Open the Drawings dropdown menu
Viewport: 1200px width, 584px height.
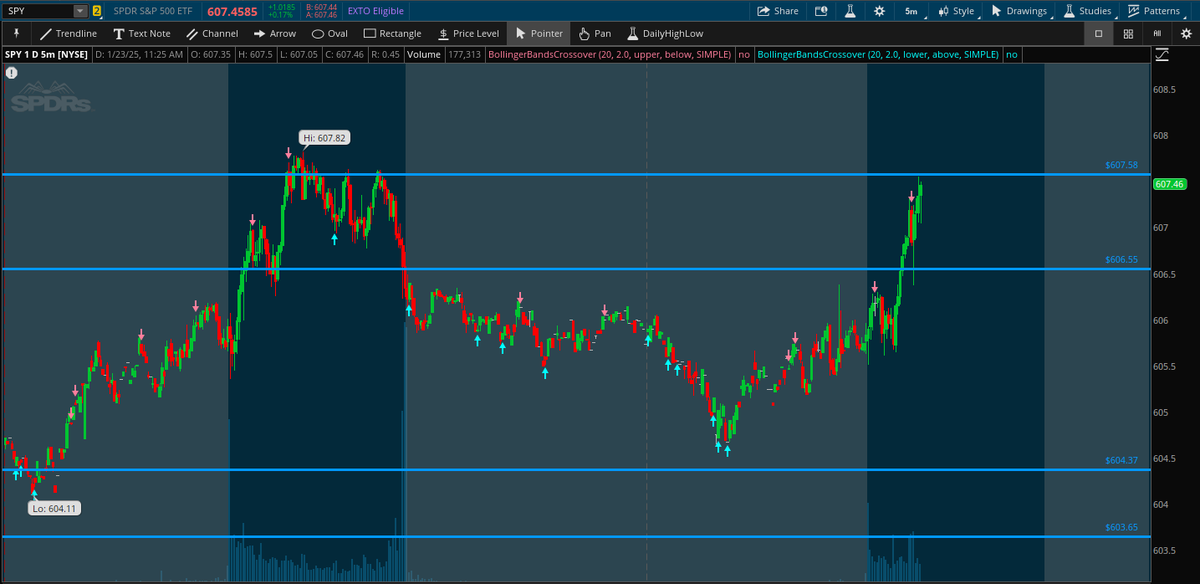tap(1020, 11)
